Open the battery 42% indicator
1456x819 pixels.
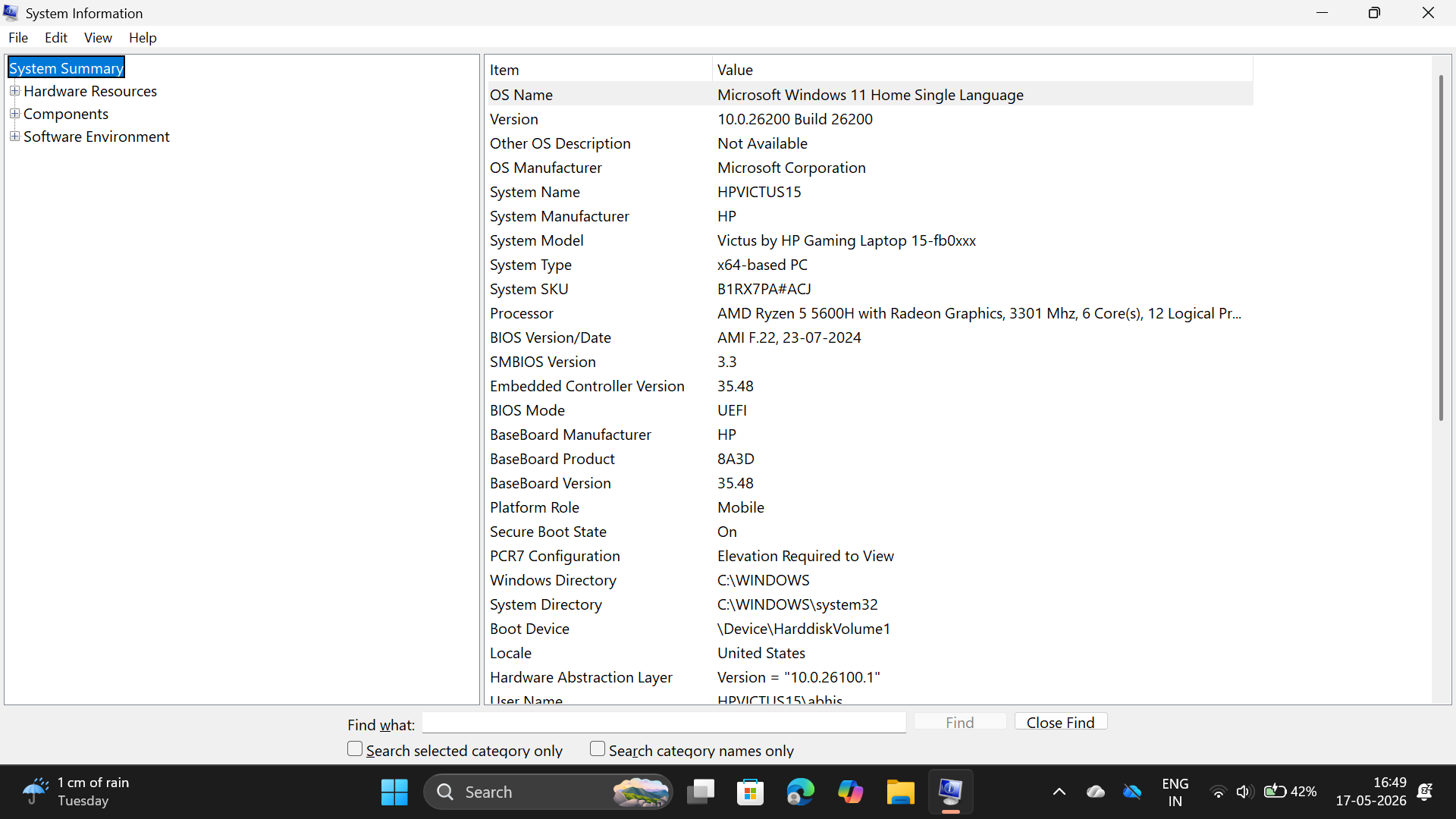(1290, 792)
